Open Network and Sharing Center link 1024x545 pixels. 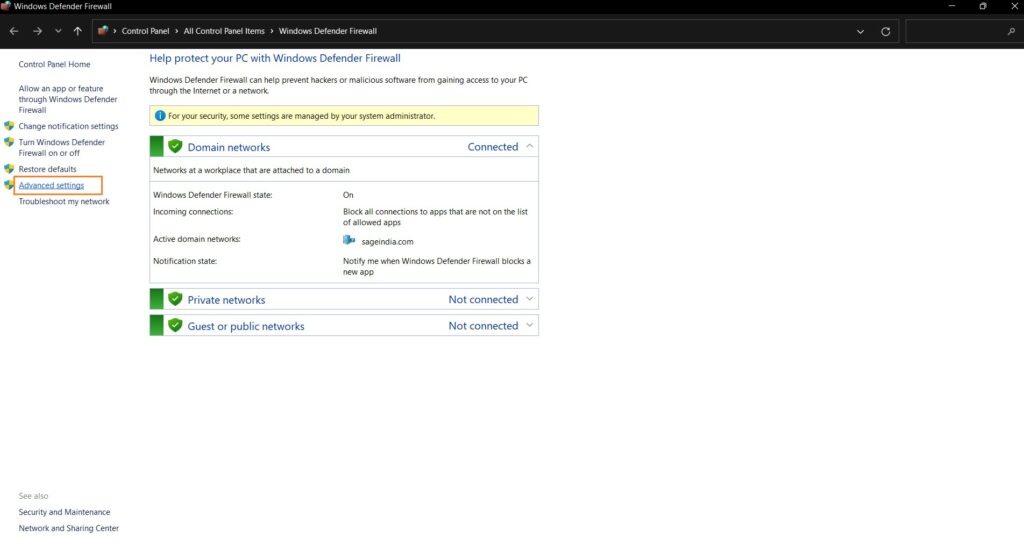[x=68, y=528]
